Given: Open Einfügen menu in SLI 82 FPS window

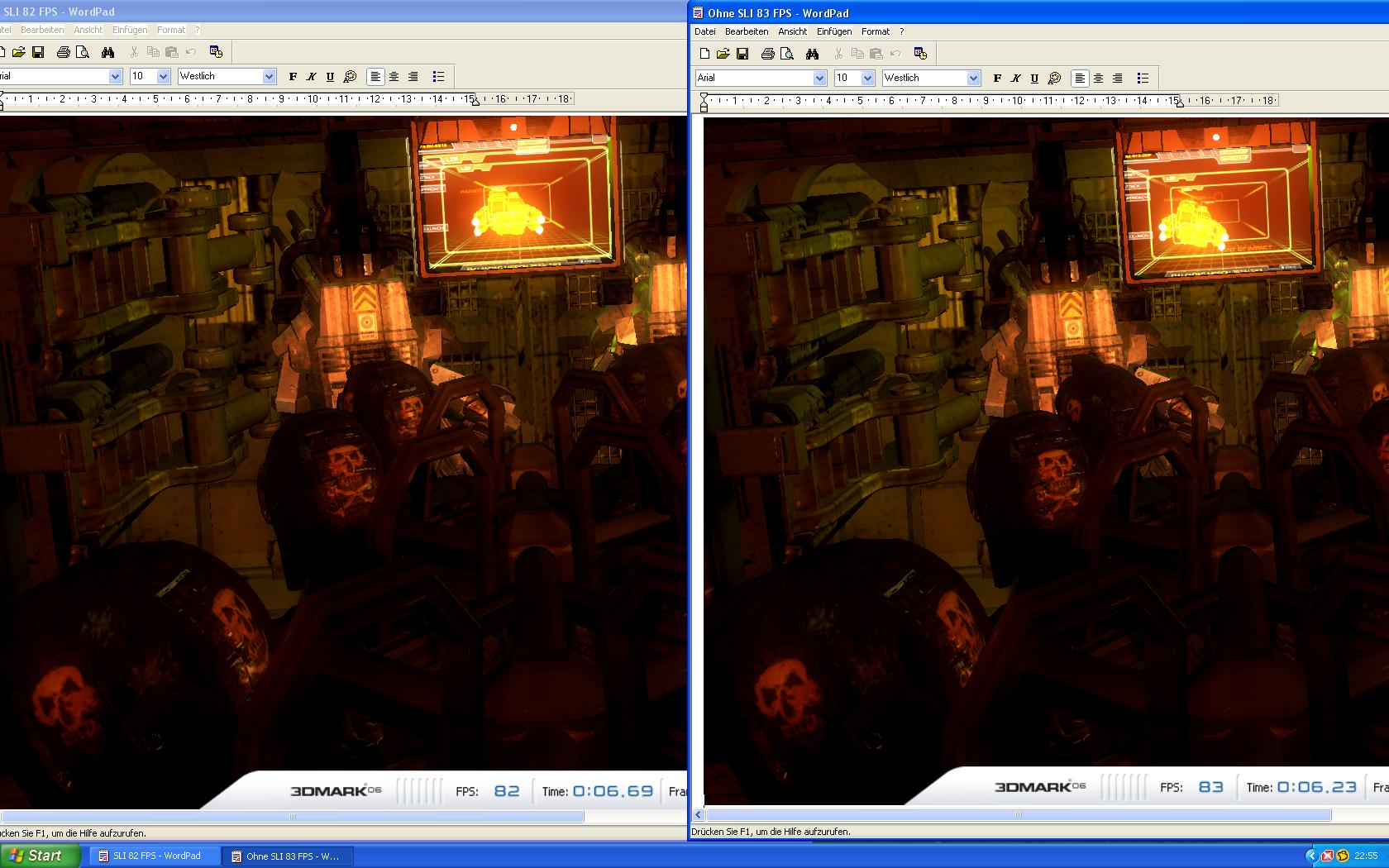Looking at the screenshot, I should pyautogui.click(x=130, y=30).
